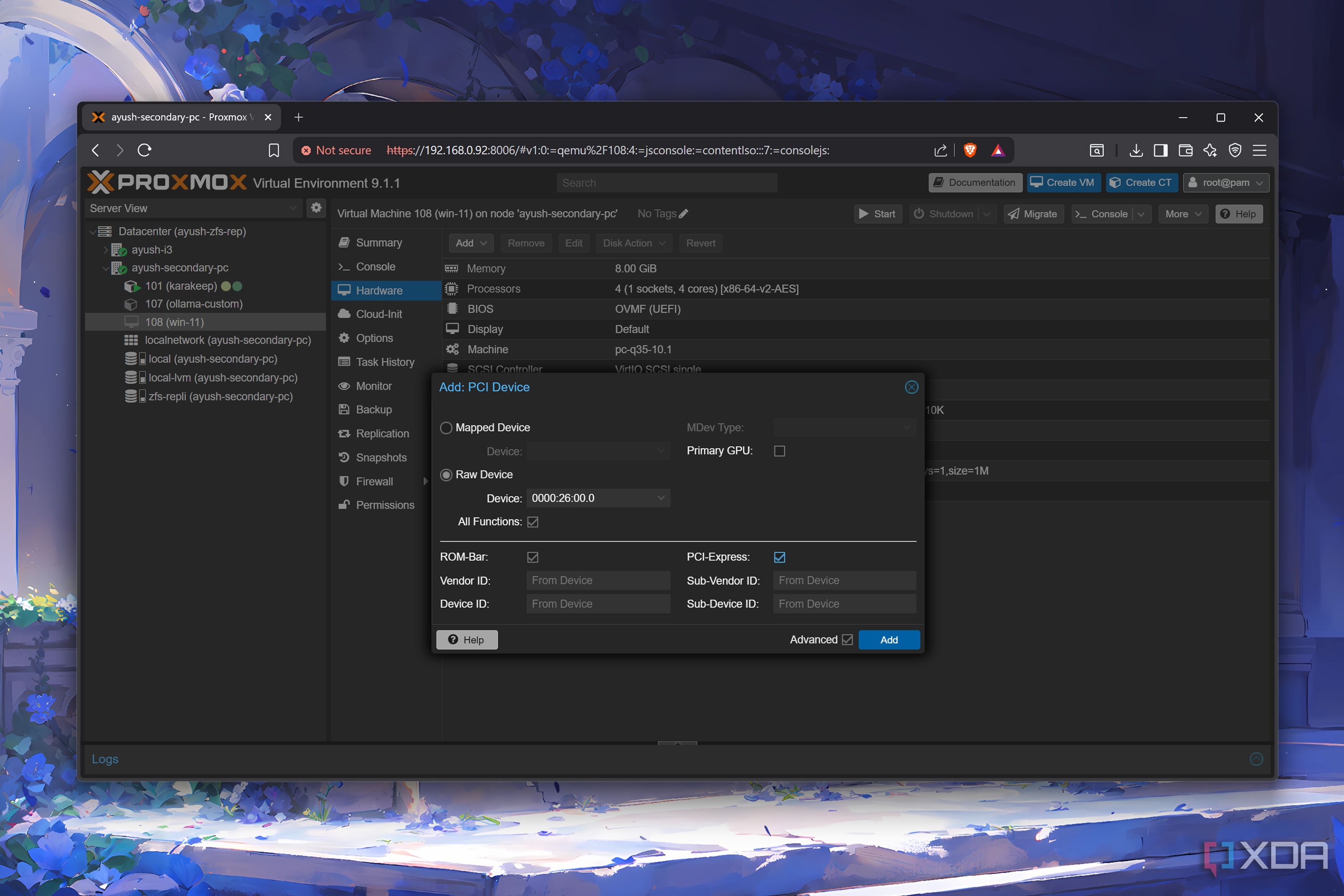Select the BIOS hardware row
This screenshot has width=1344, height=896.
[x=855, y=309]
